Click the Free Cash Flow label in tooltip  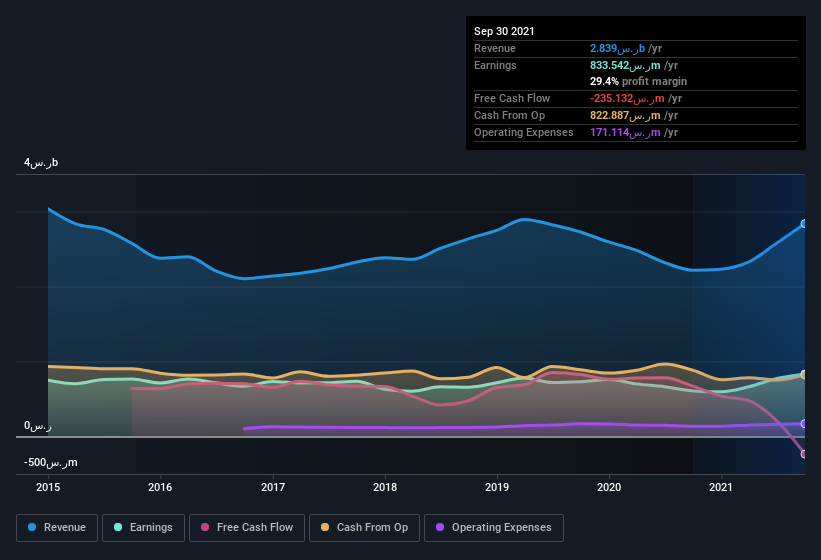tap(512, 98)
